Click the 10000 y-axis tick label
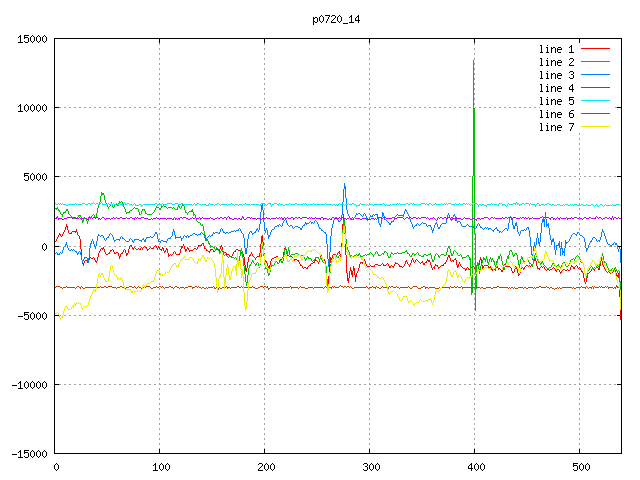Screen dimensions: 640x480 tap(31, 108)
